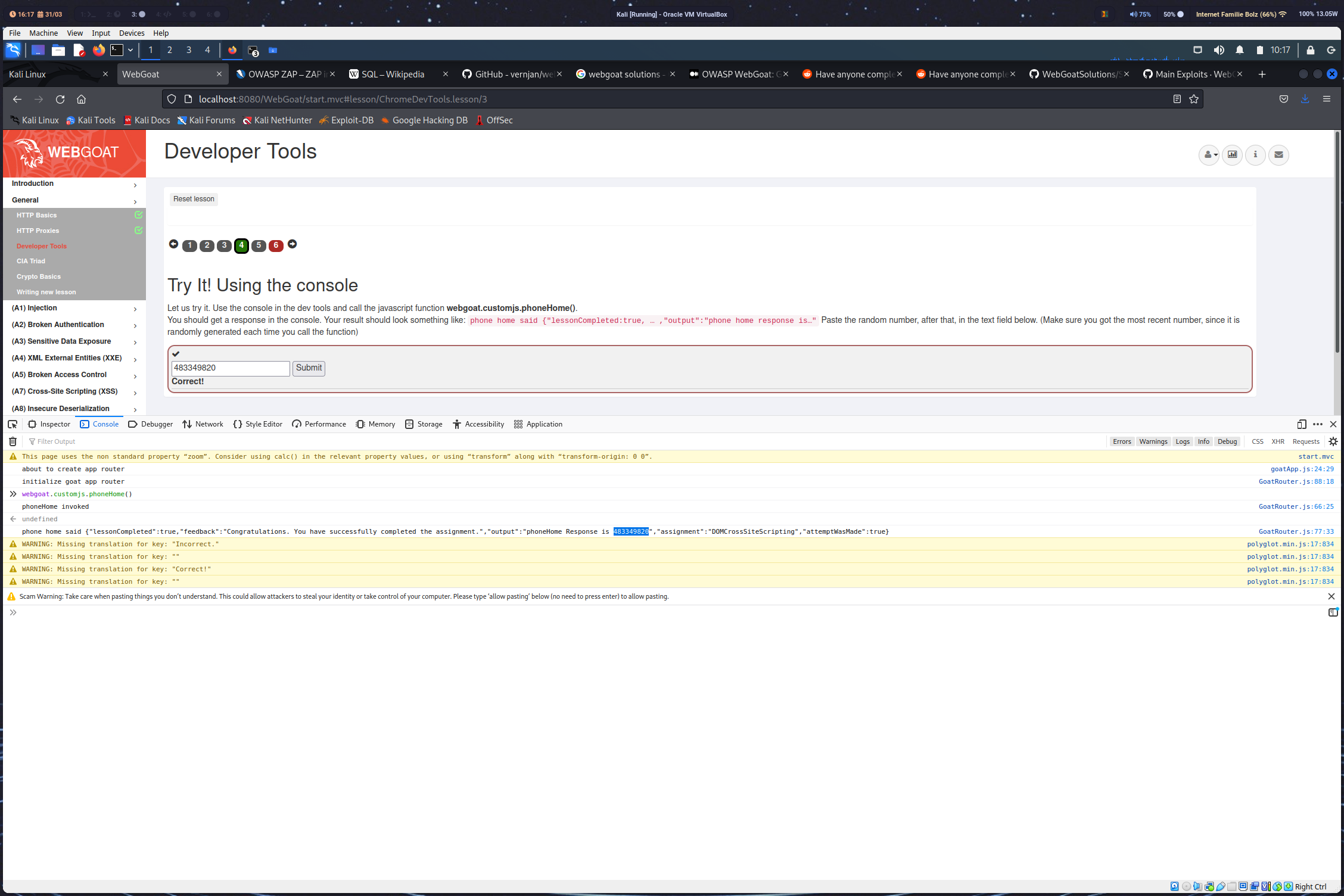Click the Reset lesson button
1344x896 pixels.
point(194,199)
